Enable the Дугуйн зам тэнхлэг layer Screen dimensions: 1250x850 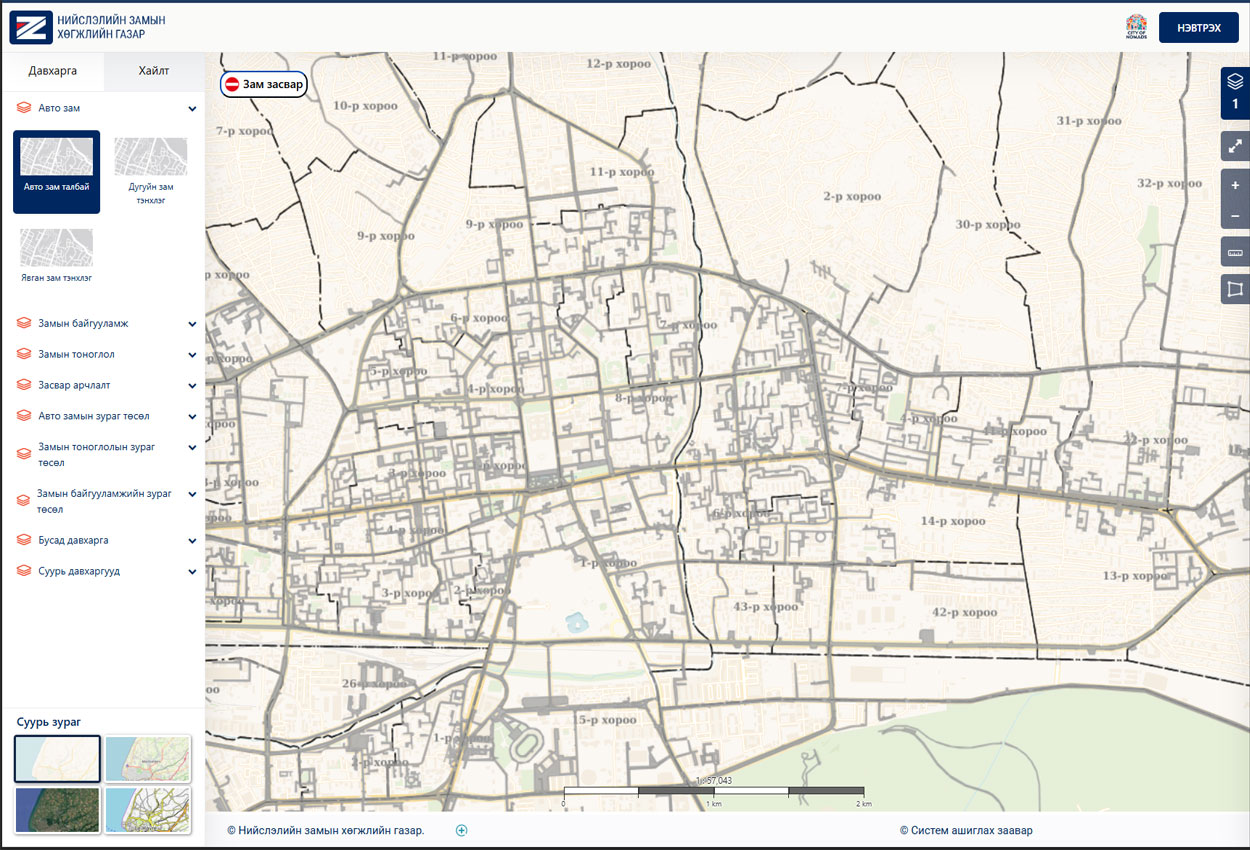[x=151, y=171]
